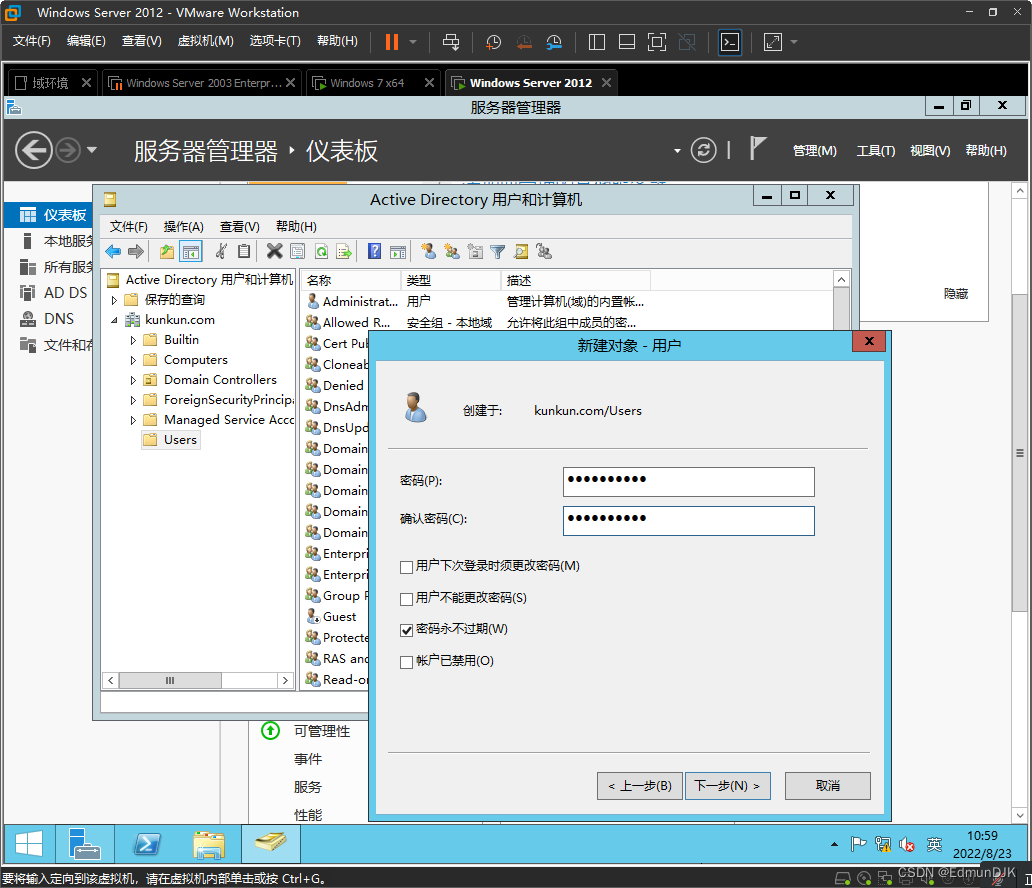This screenshot has width=1032, height=888.
Task: Switch to Windows Server 2003 Enterprise tab
Action: point(201,82)
